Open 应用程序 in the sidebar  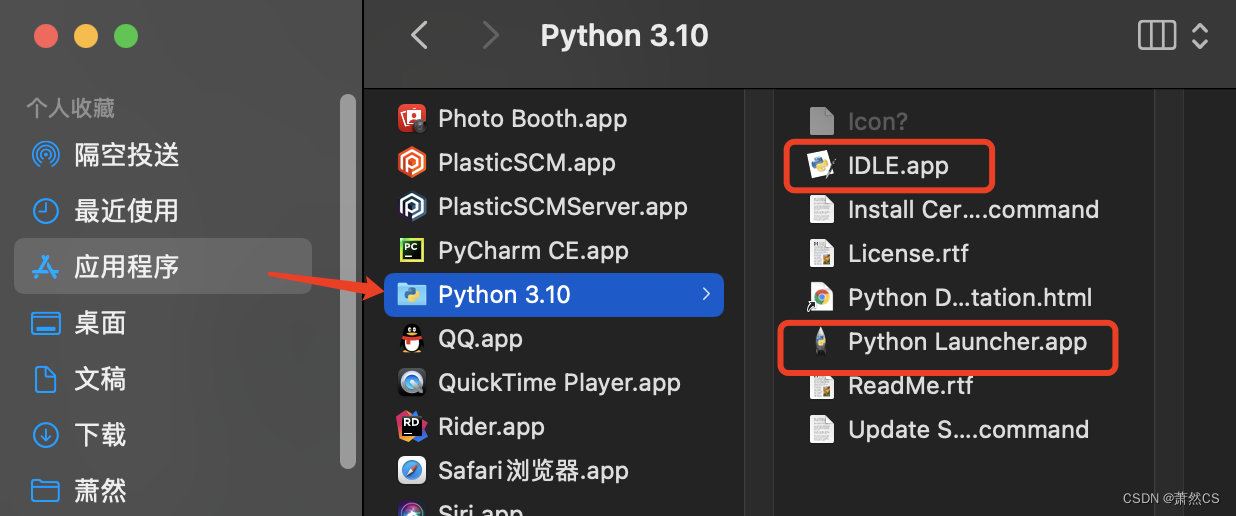point(126,267)
